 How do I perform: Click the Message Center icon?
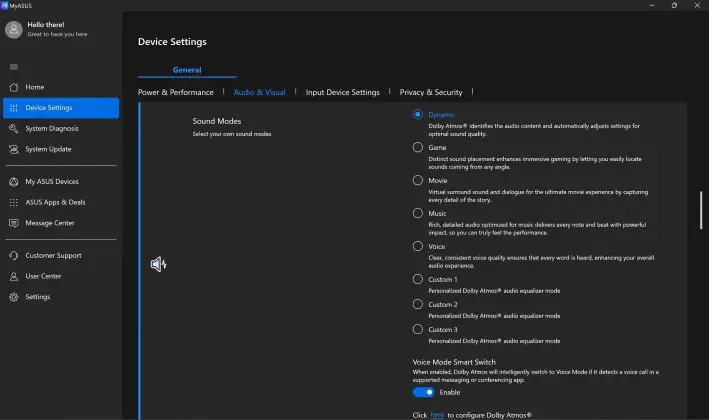[14, 223]
